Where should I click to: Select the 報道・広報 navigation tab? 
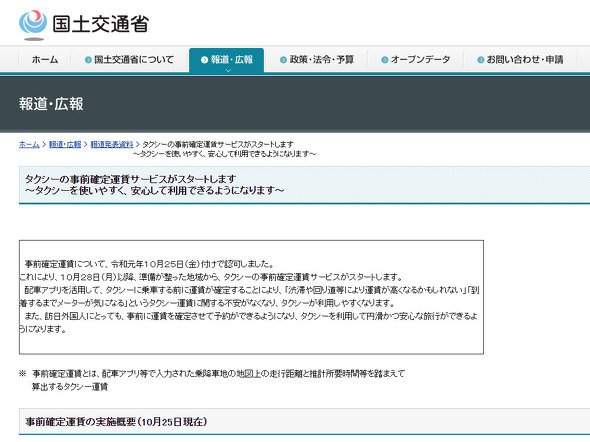click(227, 60)
